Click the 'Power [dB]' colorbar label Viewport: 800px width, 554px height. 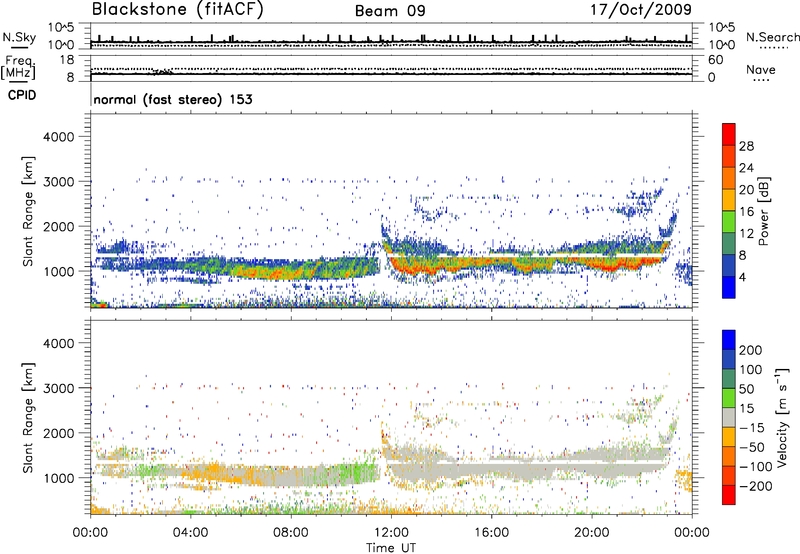764,211
